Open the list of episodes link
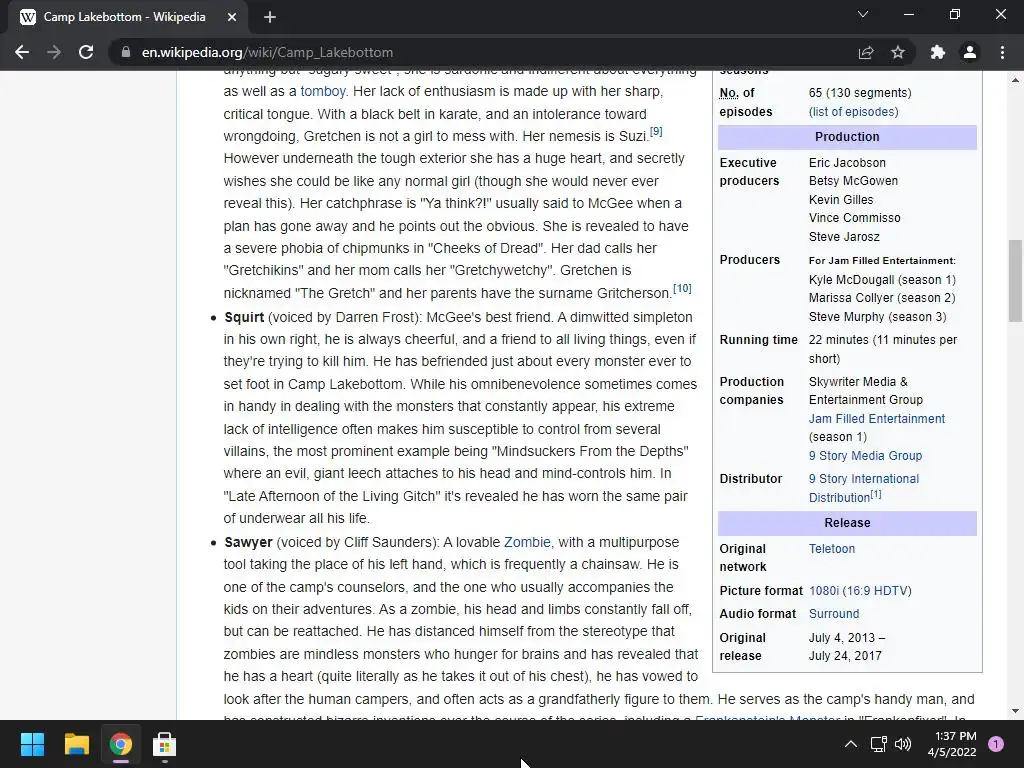1024x768 pixels. 854,112
